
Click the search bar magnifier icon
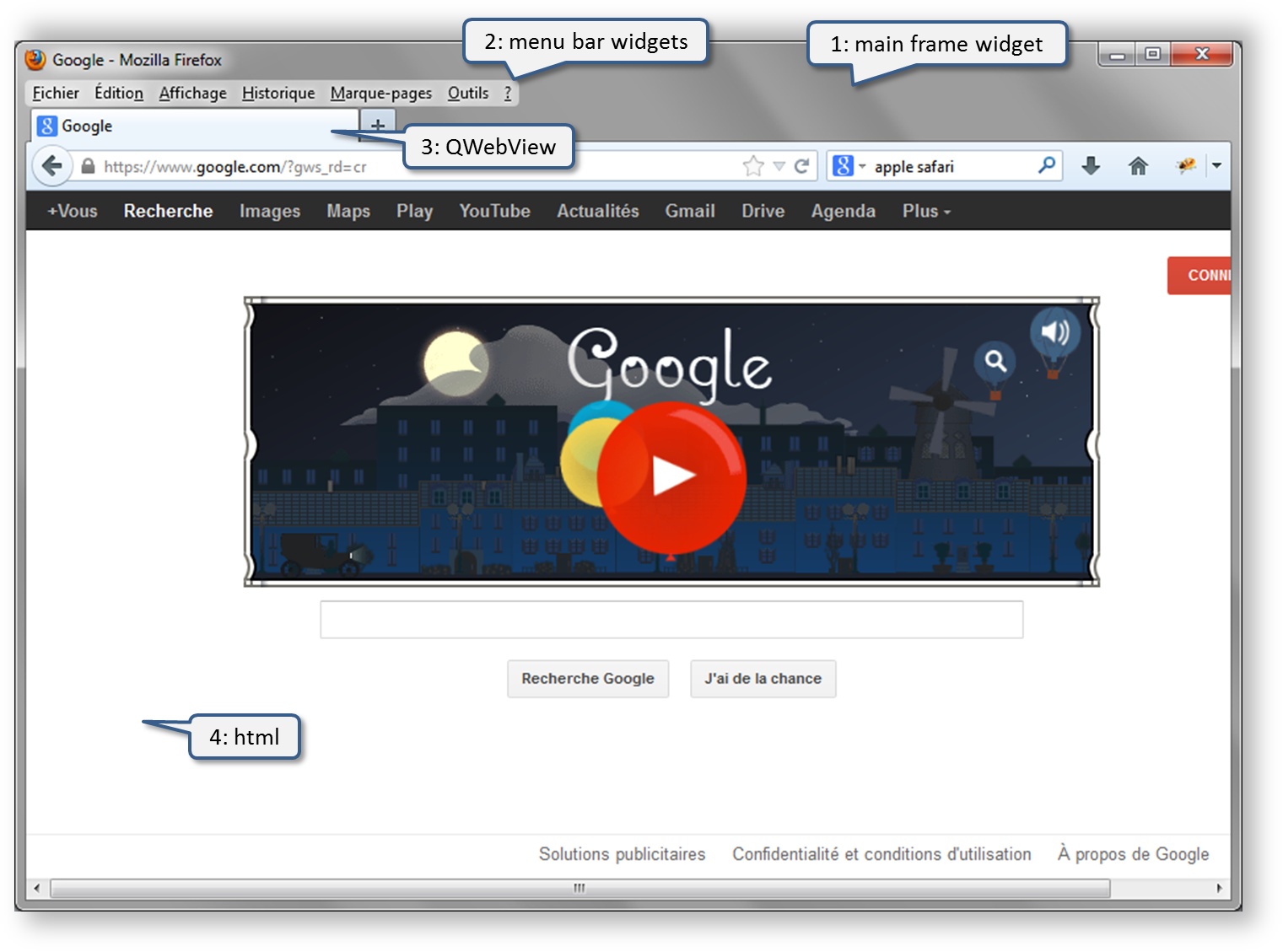point(1046,165)
